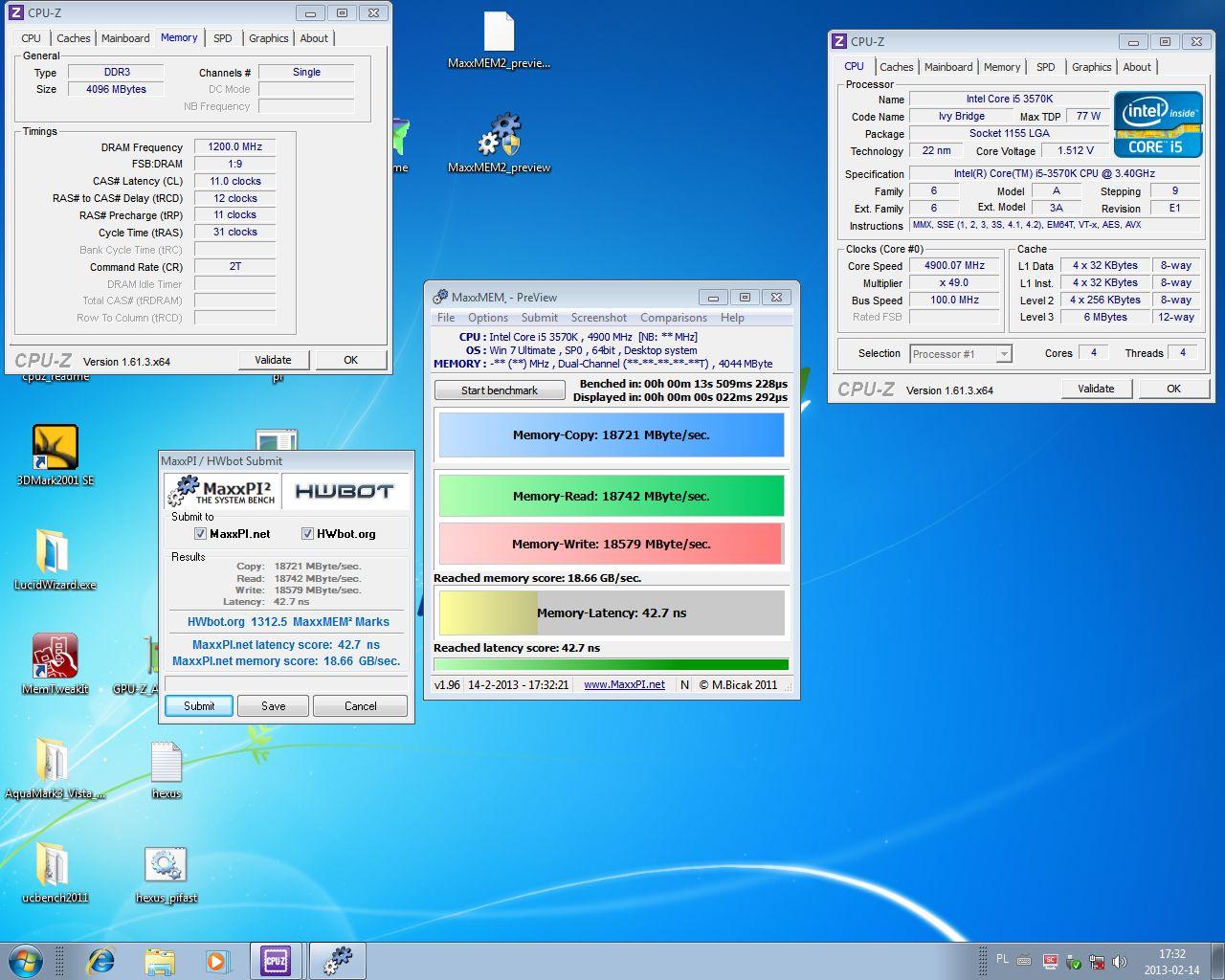Open the Help menu in MaxxMEM
Screen dimensions: 1225x980
pyautogui.click(x=732, y=318)
